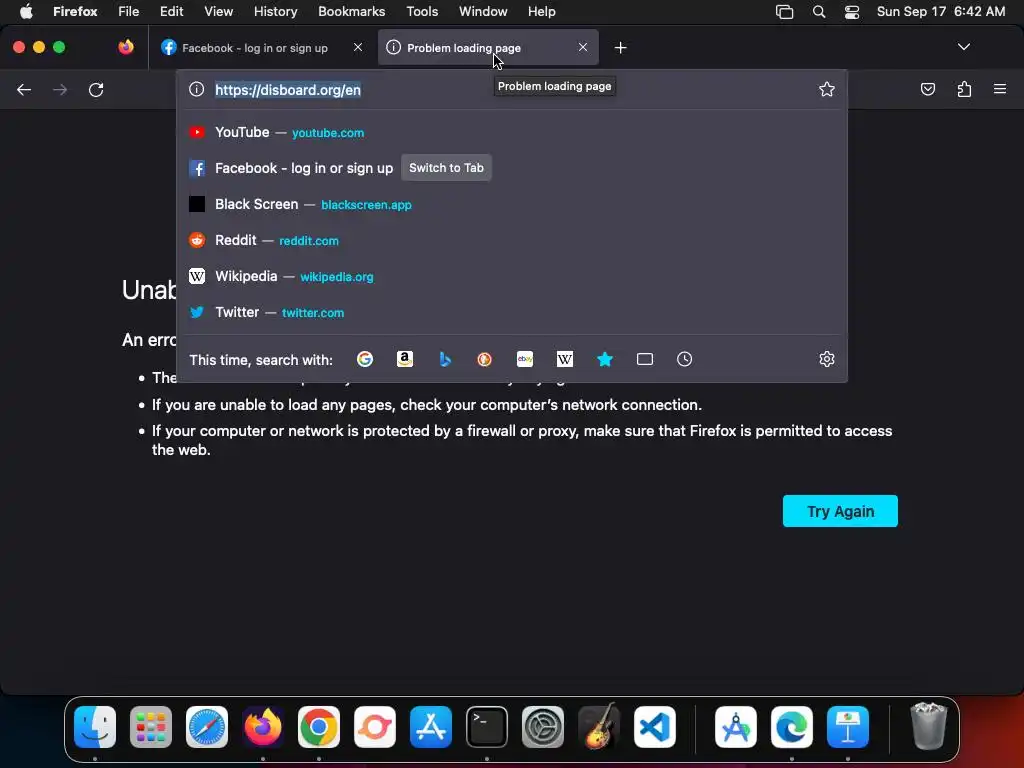Open the Save to Pocket button
The image size is (1024, 768).
click(927, 89)
